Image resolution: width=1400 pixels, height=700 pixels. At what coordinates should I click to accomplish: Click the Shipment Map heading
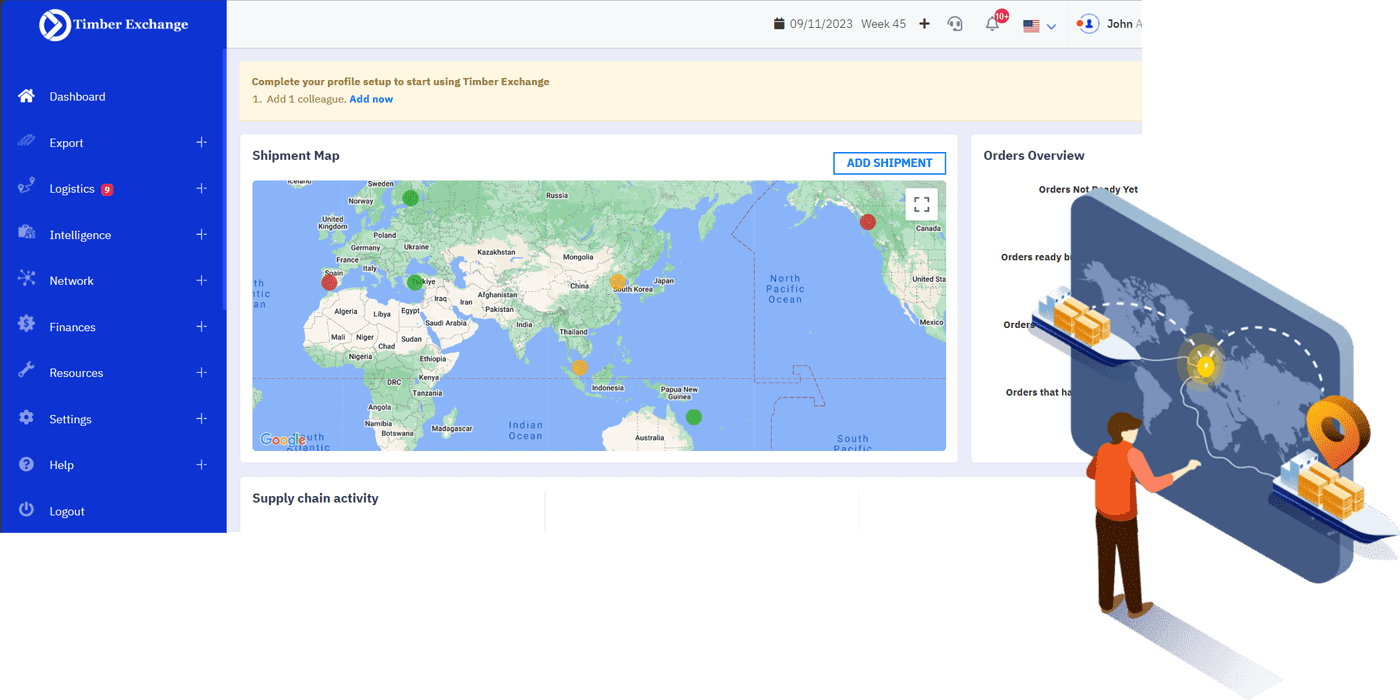pyautogui.click(x=296, y=155)
